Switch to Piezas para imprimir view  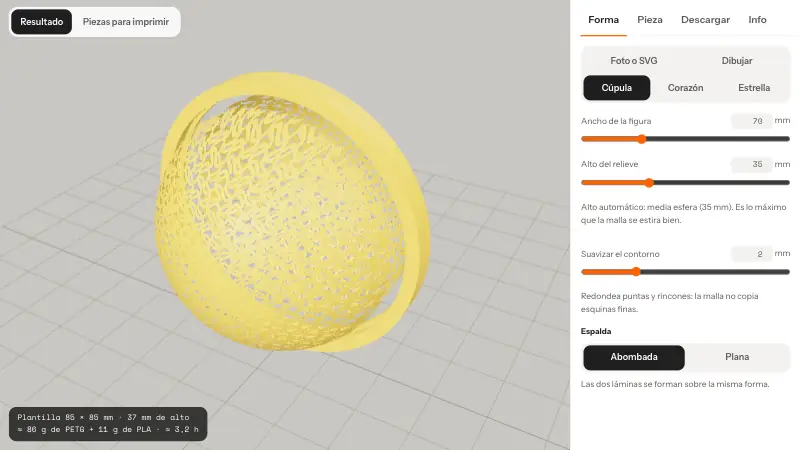click(126, 22)
